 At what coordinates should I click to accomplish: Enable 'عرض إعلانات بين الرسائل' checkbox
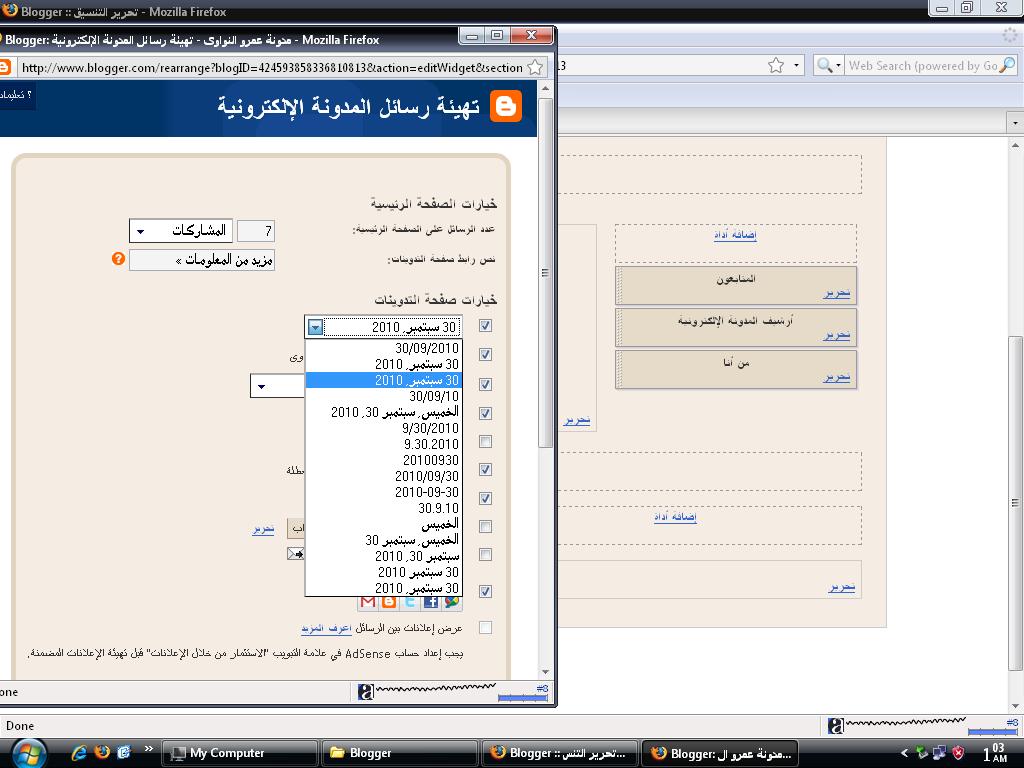click(485, 628)
